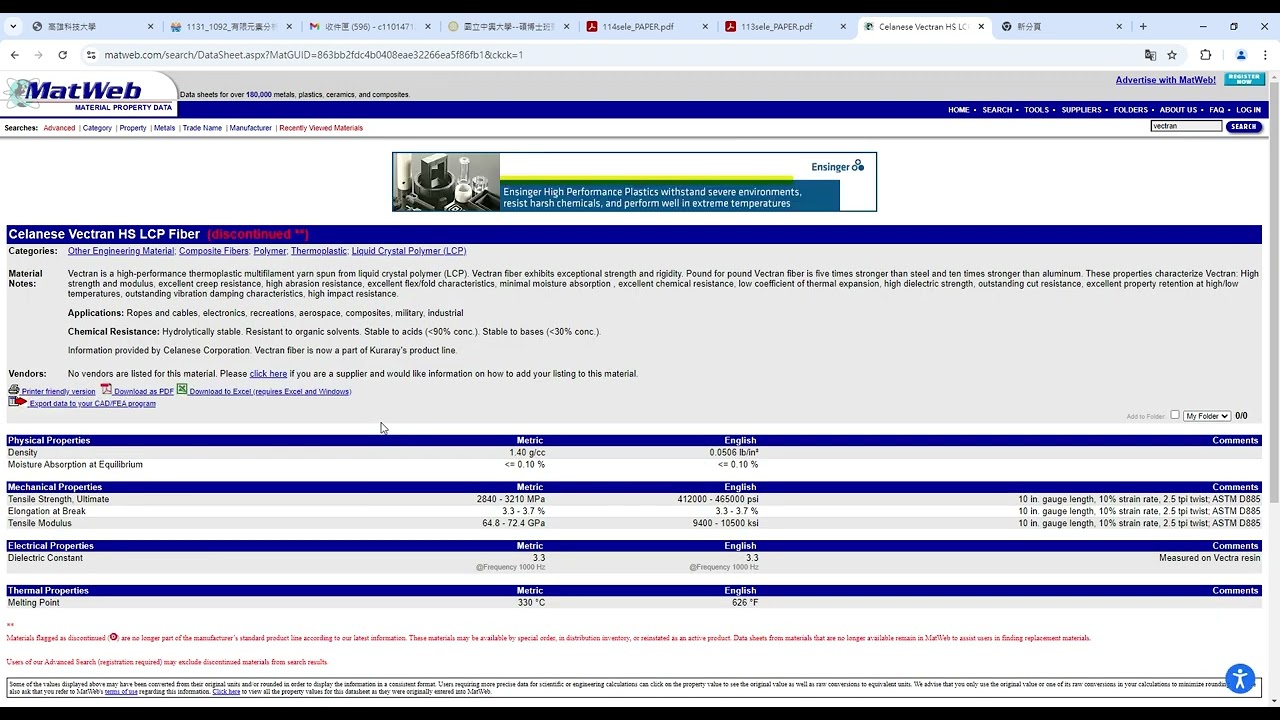Go back using the browser back arrow
This screenshot has width=1280, height=720.
coord(14,55)
